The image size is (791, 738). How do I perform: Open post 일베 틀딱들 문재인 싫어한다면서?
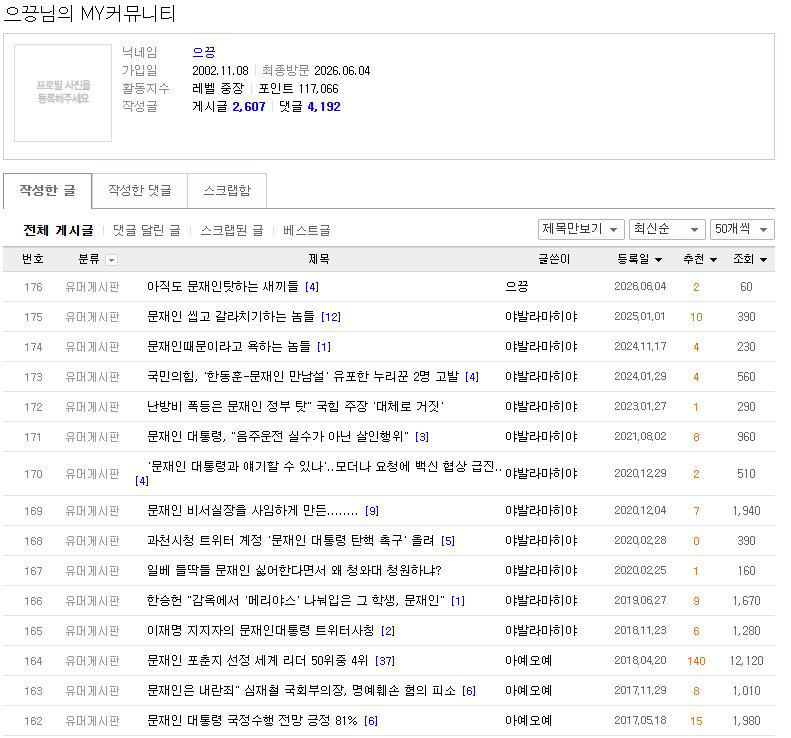click(x=294, y=571)
